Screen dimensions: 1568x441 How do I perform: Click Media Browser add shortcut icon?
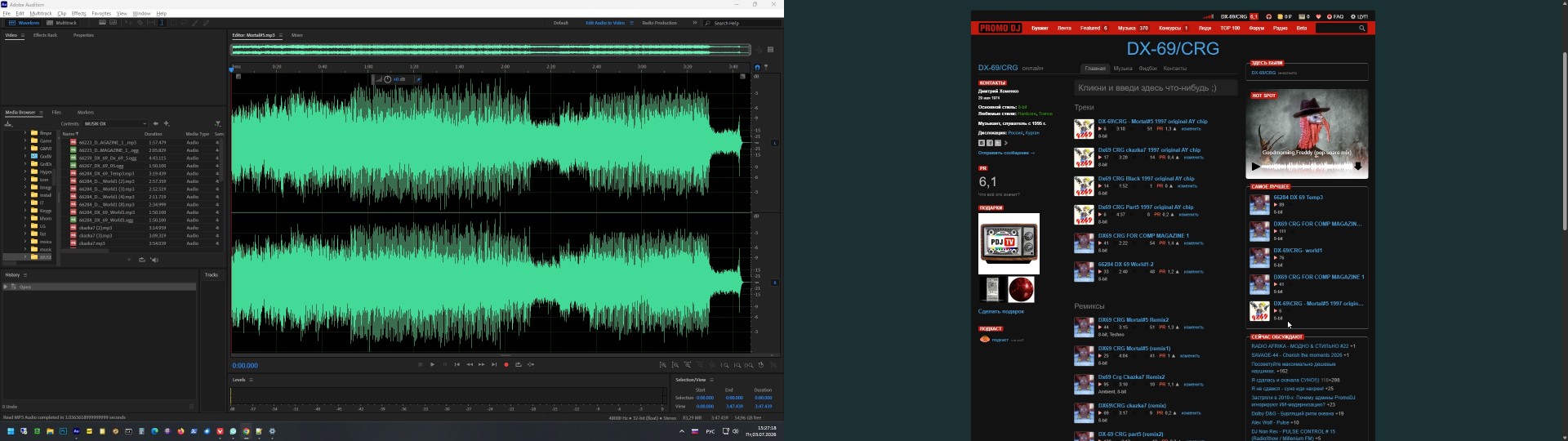[167, 123]
